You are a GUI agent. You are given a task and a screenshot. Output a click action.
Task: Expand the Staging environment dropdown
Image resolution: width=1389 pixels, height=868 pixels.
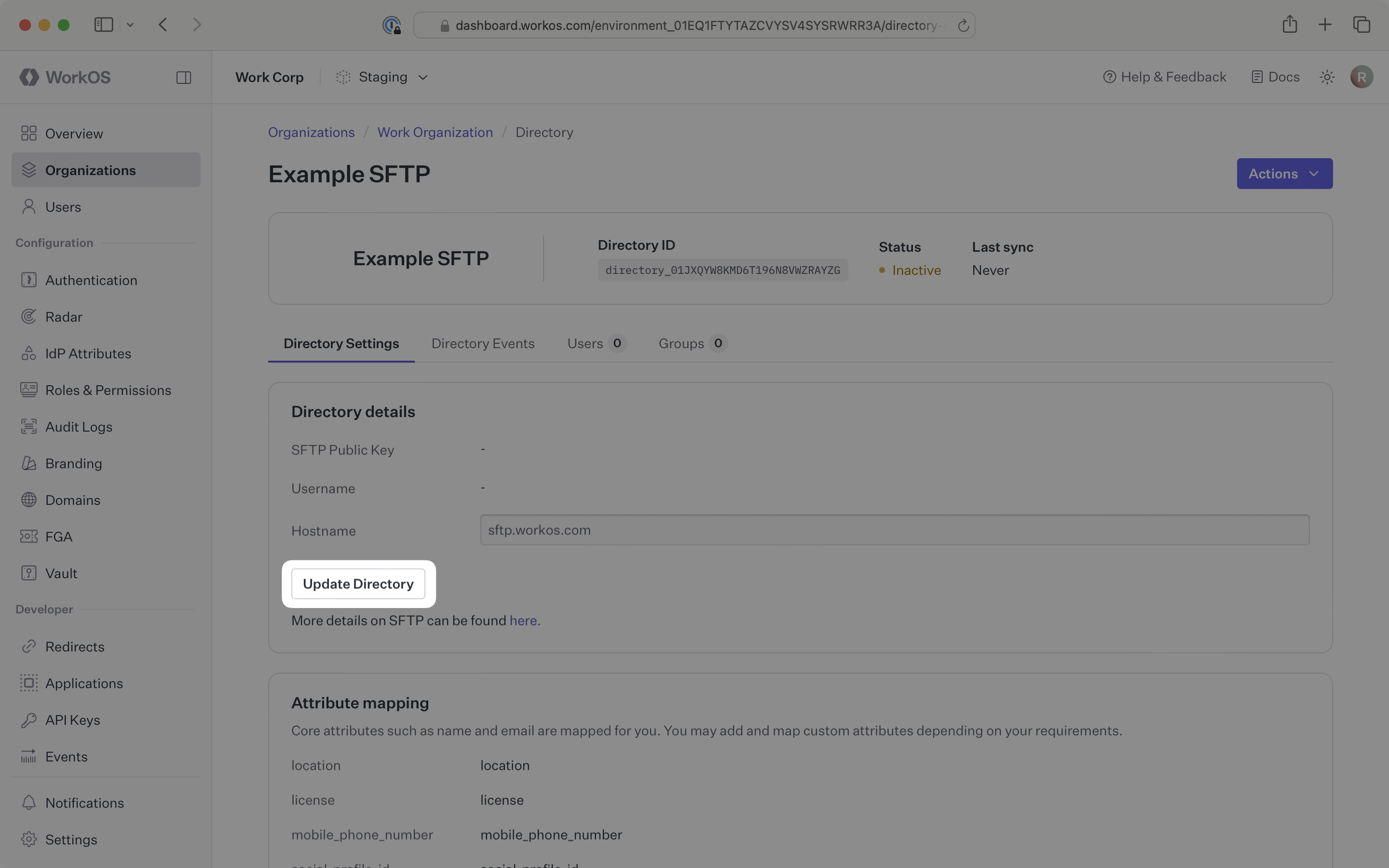pos(383,77)
